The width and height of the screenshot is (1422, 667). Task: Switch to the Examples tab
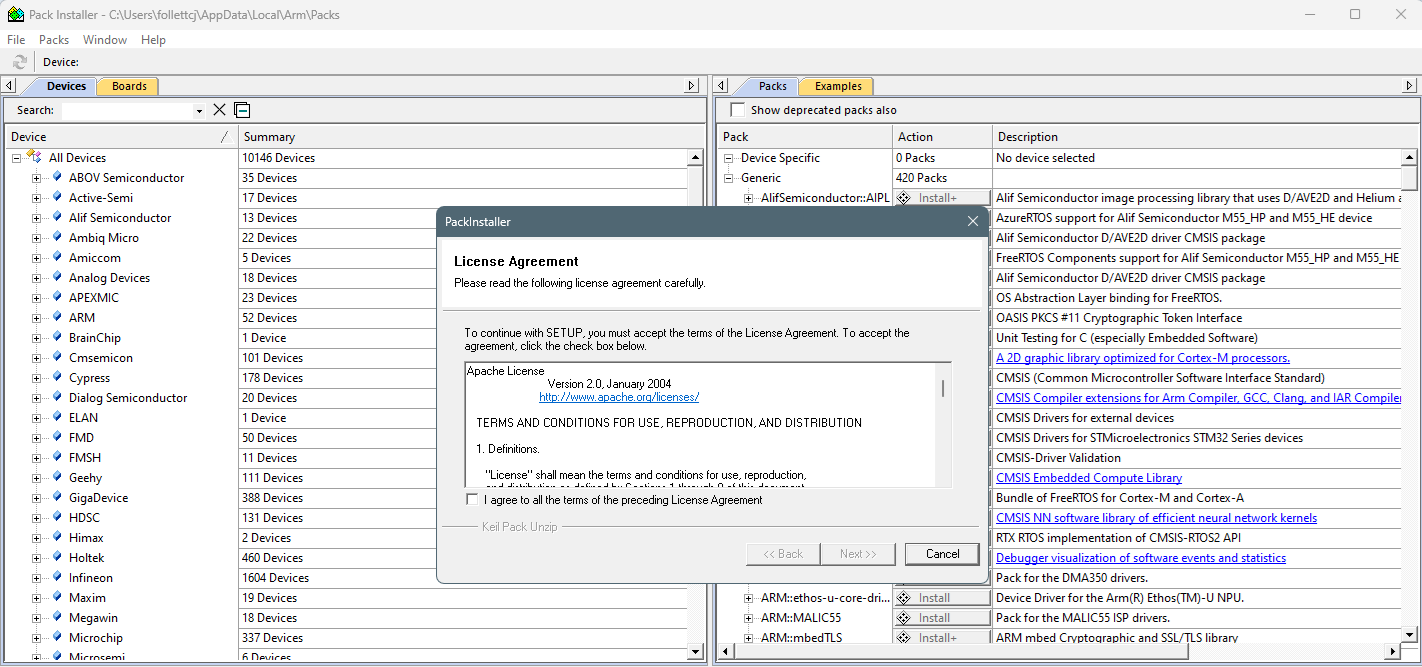click(837, 86)
